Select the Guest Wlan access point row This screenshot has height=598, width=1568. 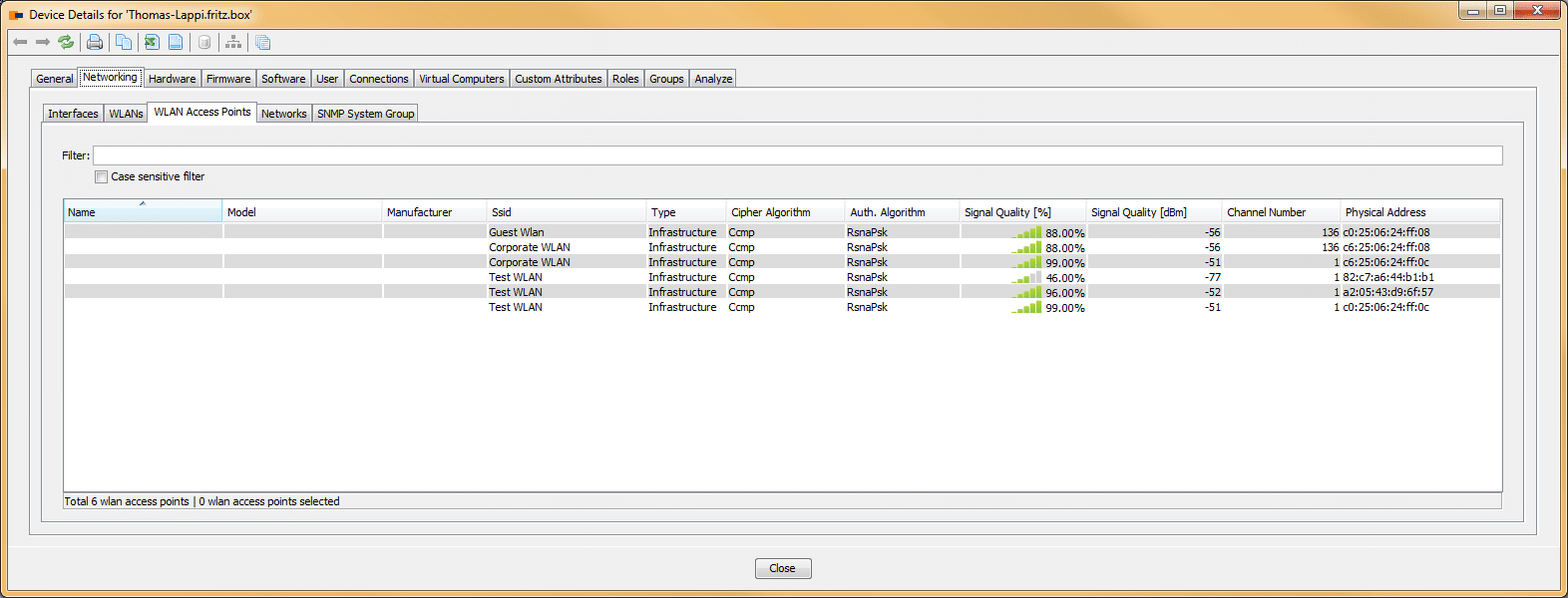tap(517, 232)
